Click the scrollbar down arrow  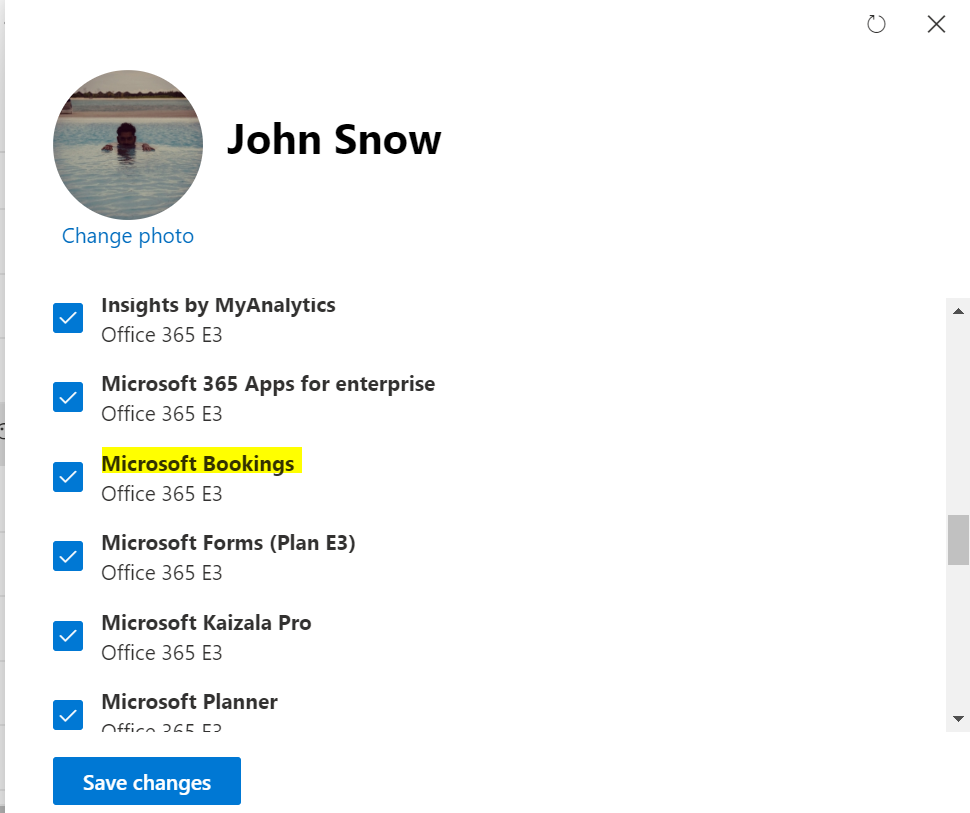coord(958,718)
